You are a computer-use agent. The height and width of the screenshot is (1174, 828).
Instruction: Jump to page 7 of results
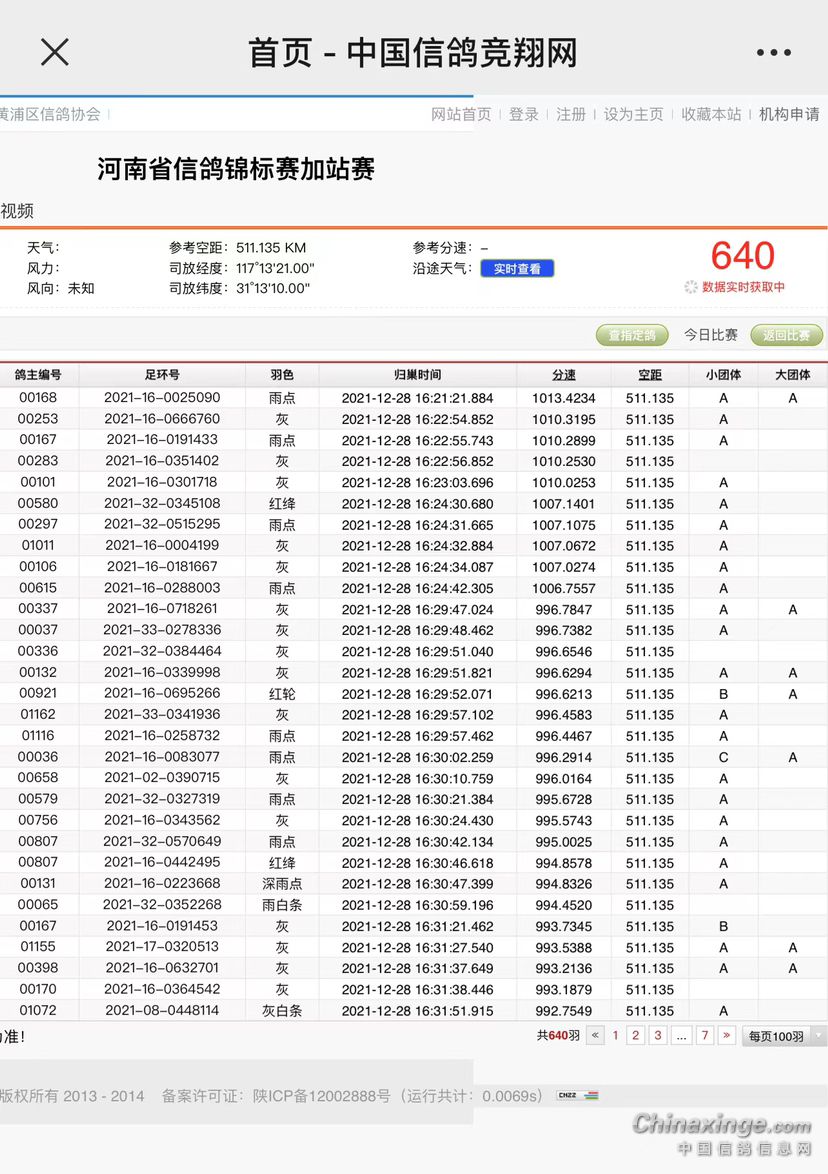coord(705,1036)
